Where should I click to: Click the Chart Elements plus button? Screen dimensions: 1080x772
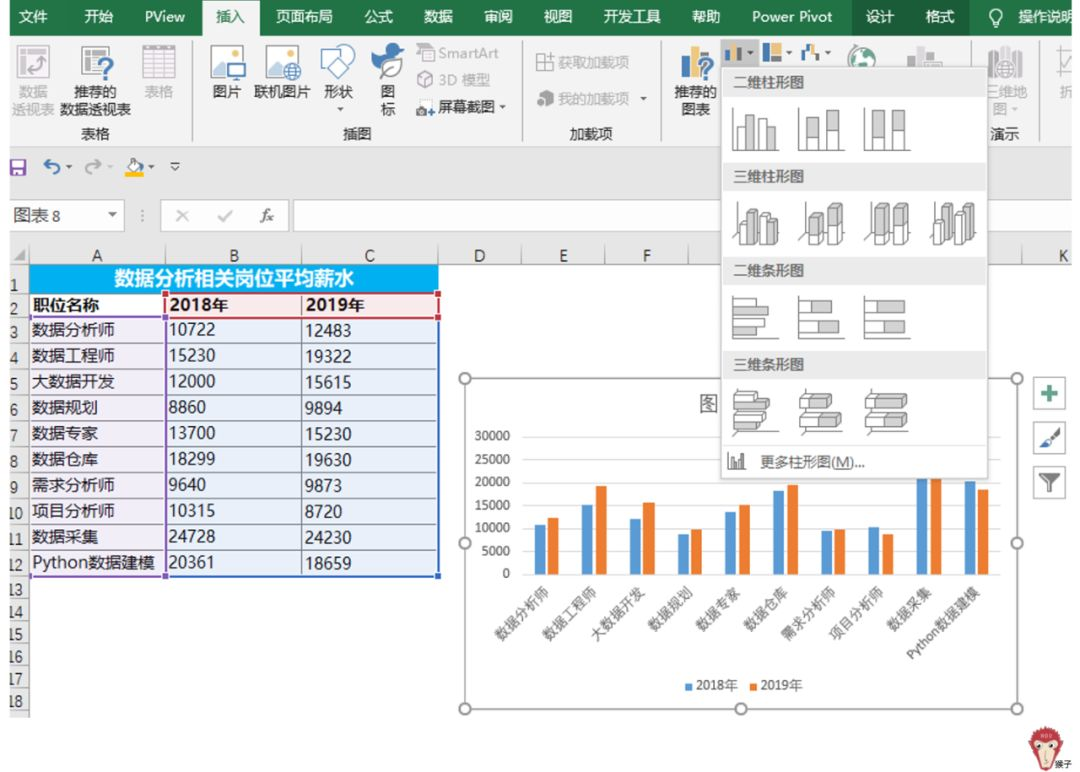click(x=1049, y=393)
